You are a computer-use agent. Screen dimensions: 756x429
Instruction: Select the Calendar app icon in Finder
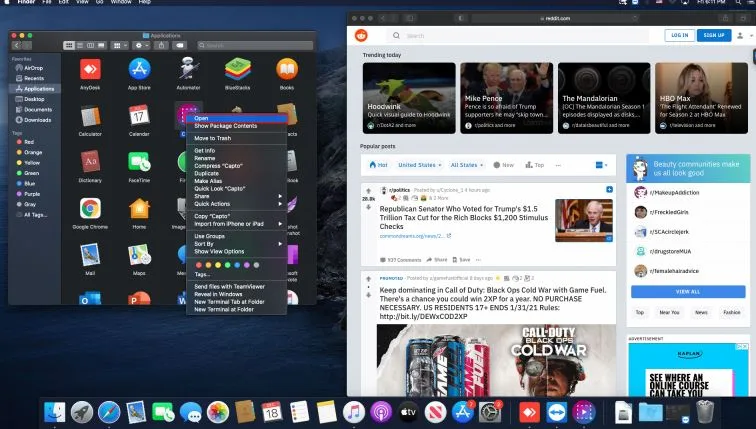click(139, 116)
